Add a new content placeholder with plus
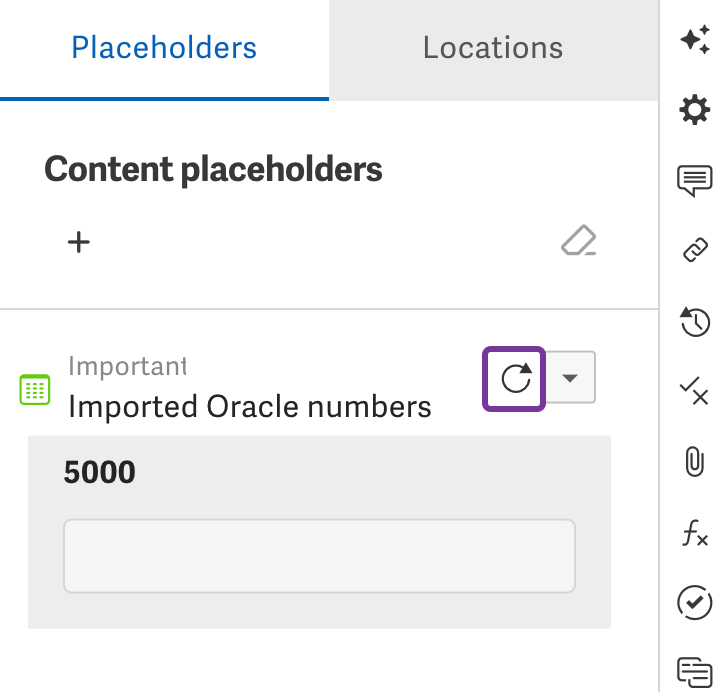The image size is (728, 692). point(79,242)
